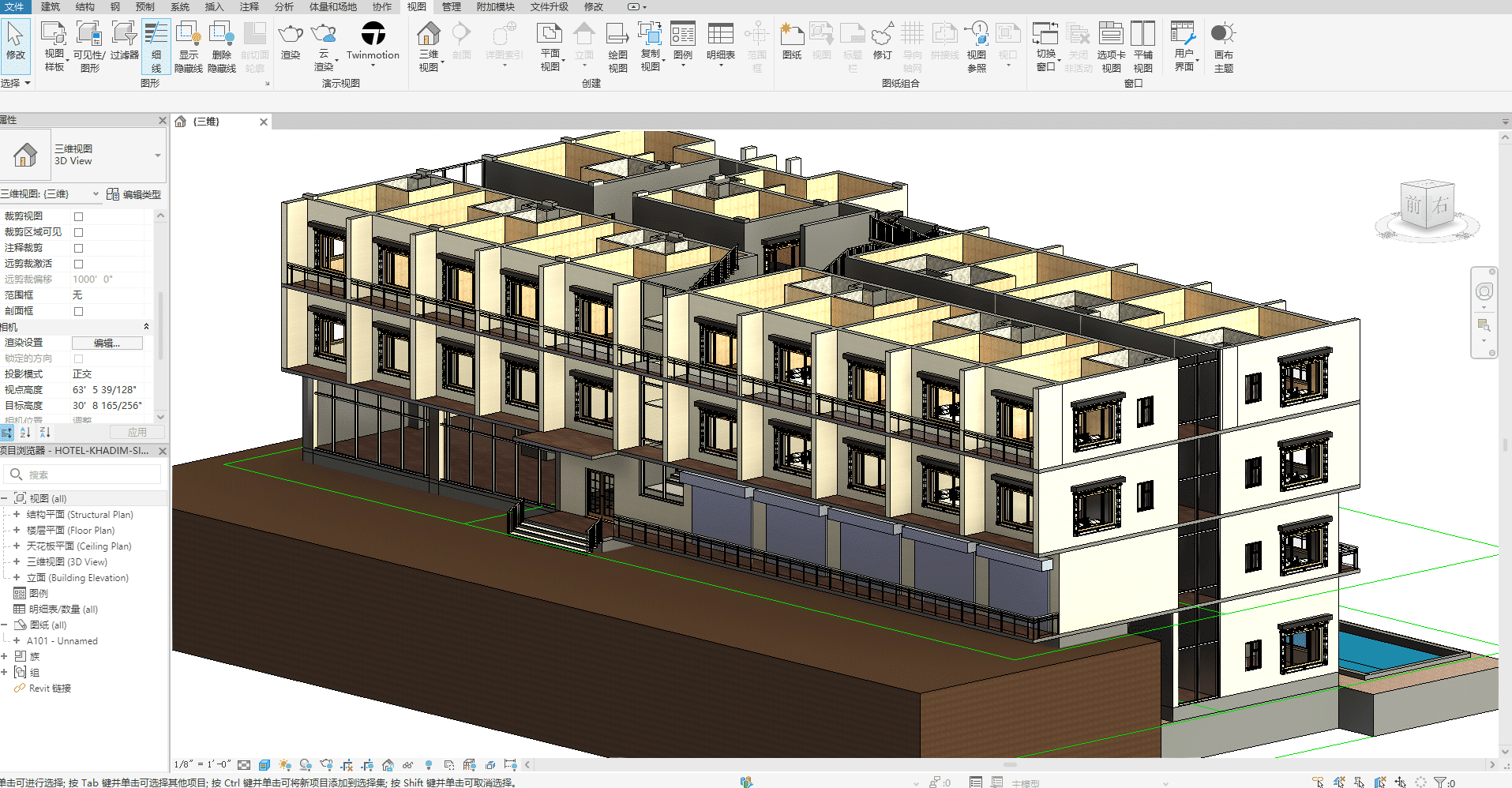Open the 管理 (Manage) ribbon tab
Screen dimensions: 1512x788
(x=451, y=6)
